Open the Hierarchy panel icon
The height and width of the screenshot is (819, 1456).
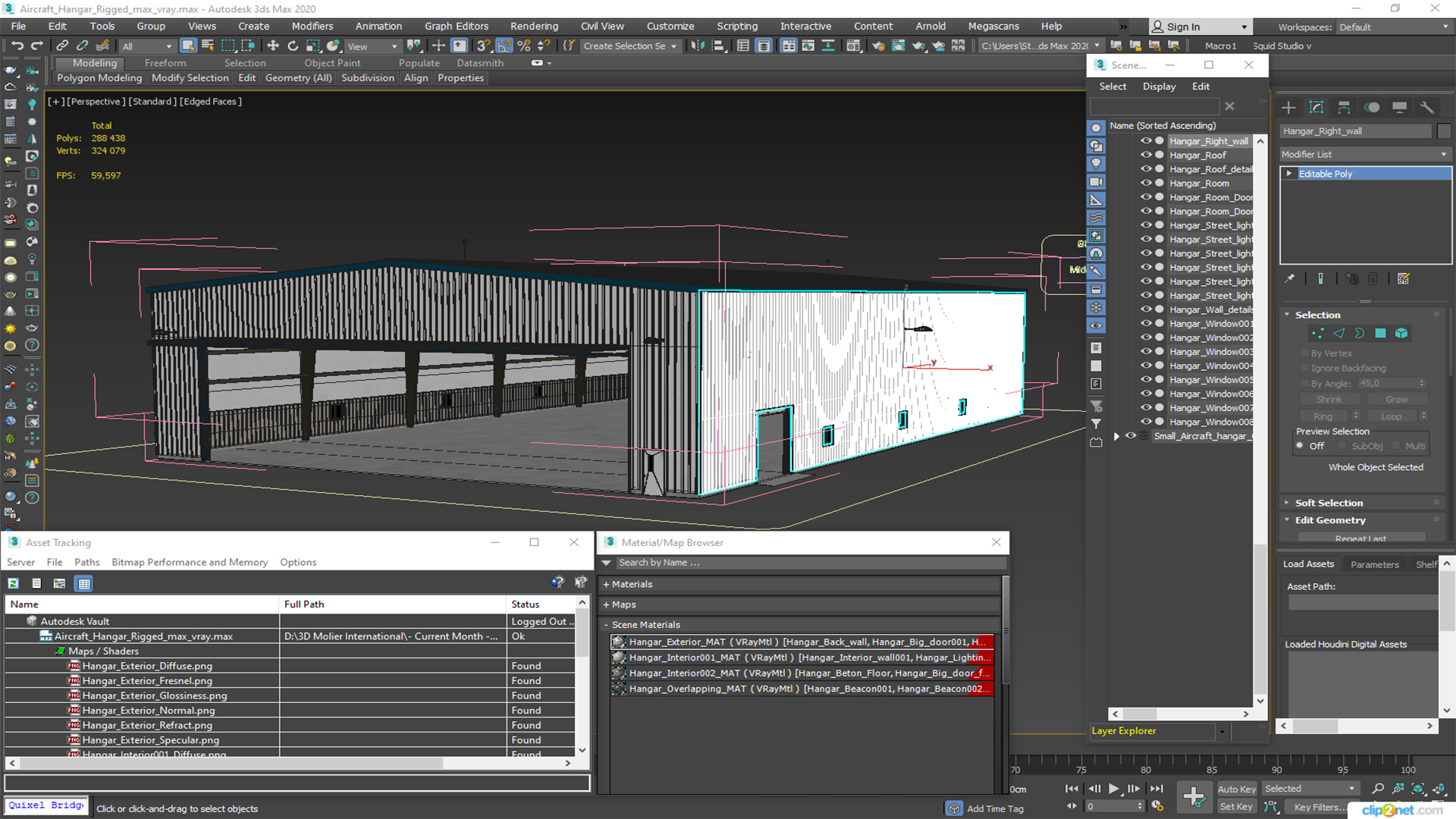1344,108
